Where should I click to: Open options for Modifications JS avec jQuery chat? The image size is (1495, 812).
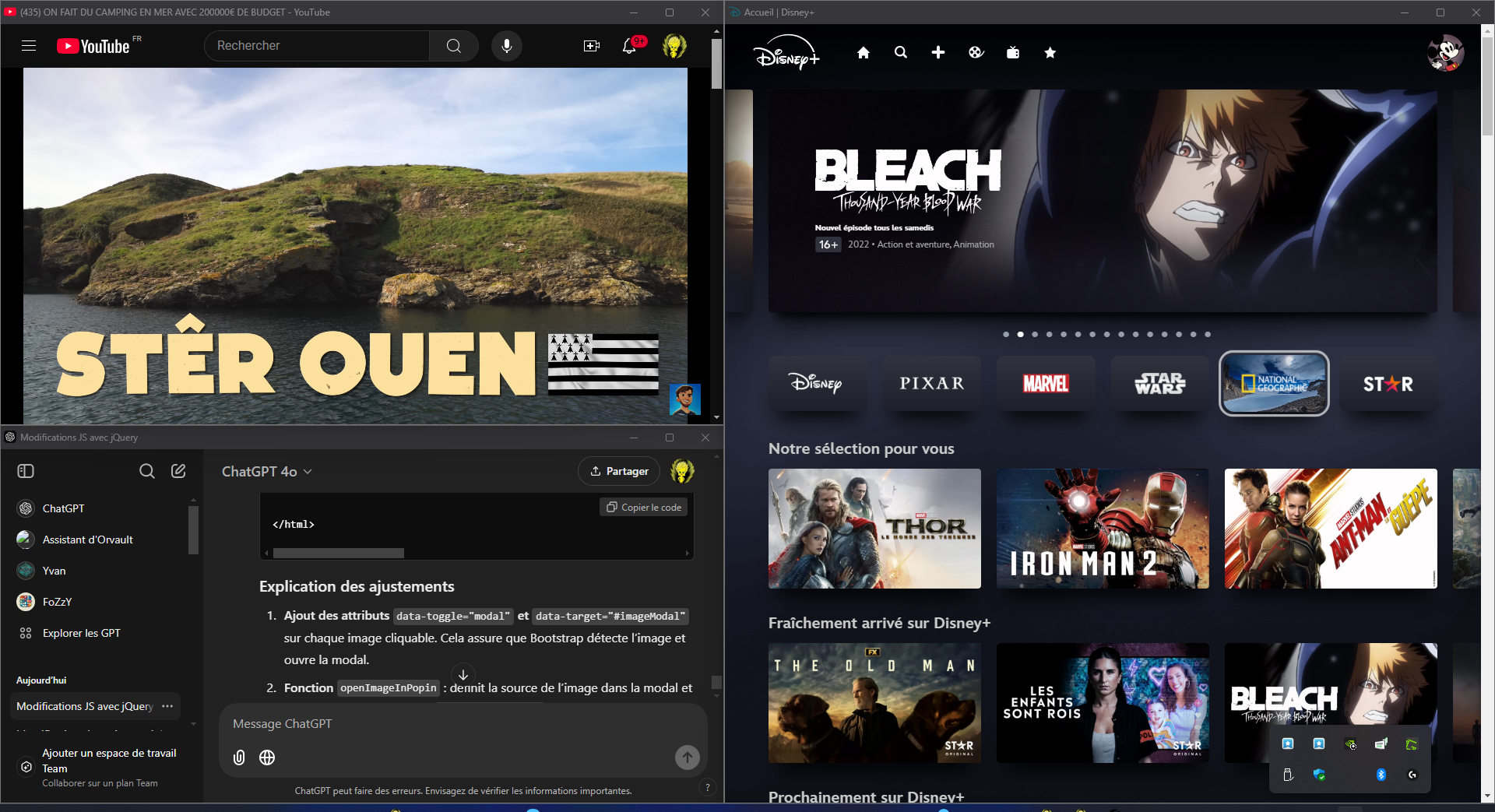(x=167, y=706)
